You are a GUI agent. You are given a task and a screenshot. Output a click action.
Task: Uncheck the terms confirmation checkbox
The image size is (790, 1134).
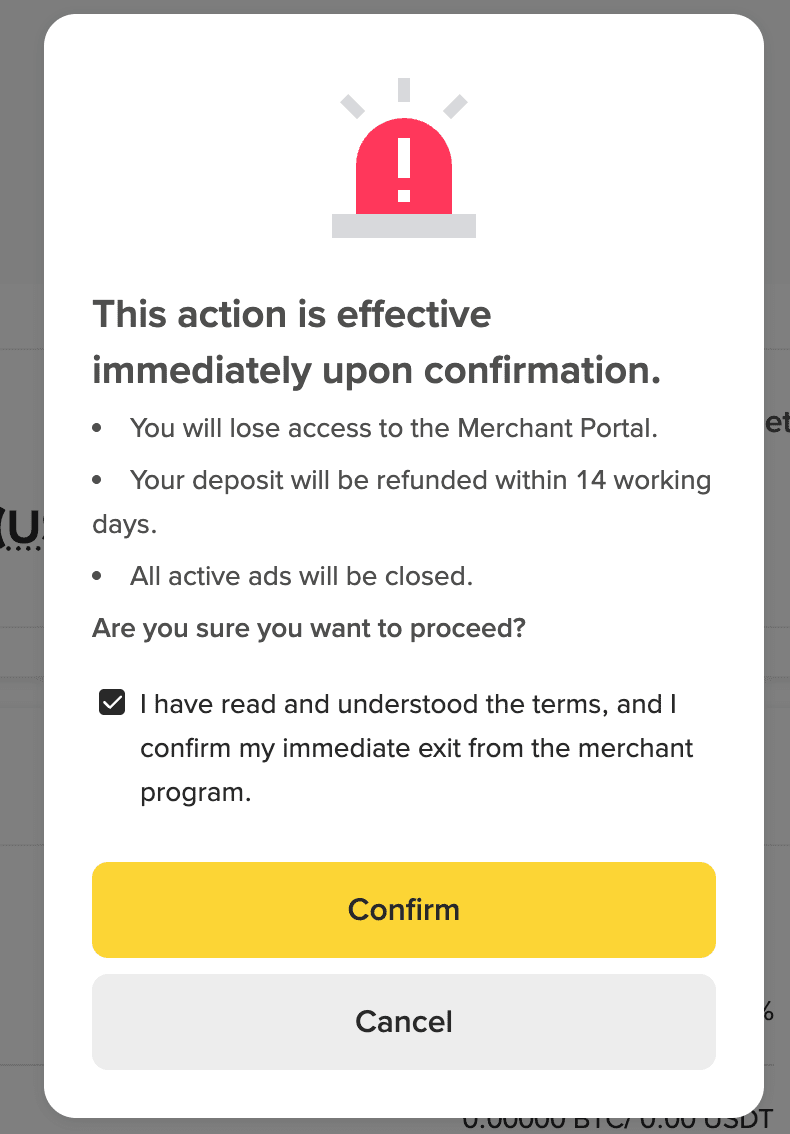tap(112, 703)
